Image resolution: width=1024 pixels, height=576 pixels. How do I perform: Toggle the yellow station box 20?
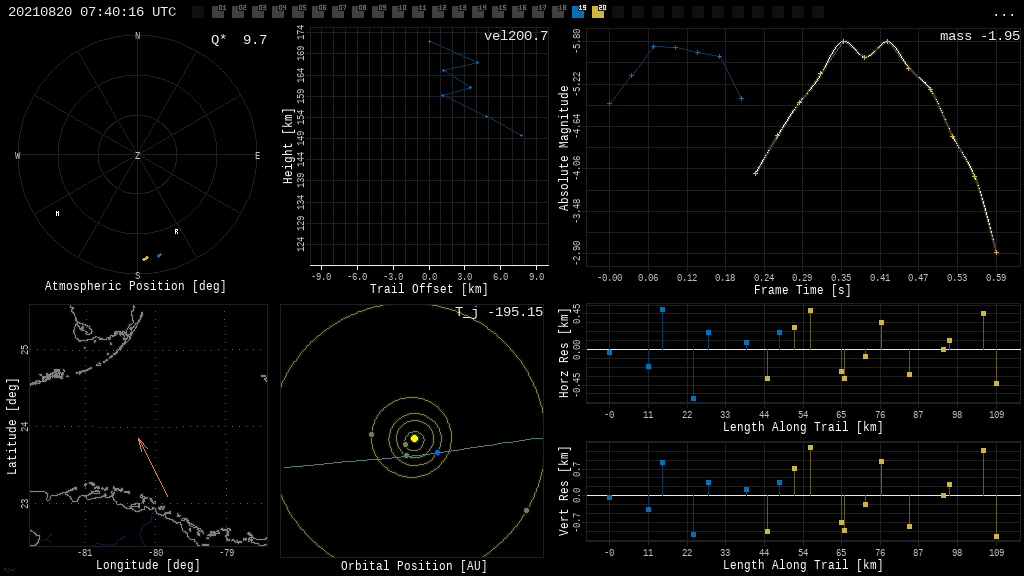coord(598,11)
